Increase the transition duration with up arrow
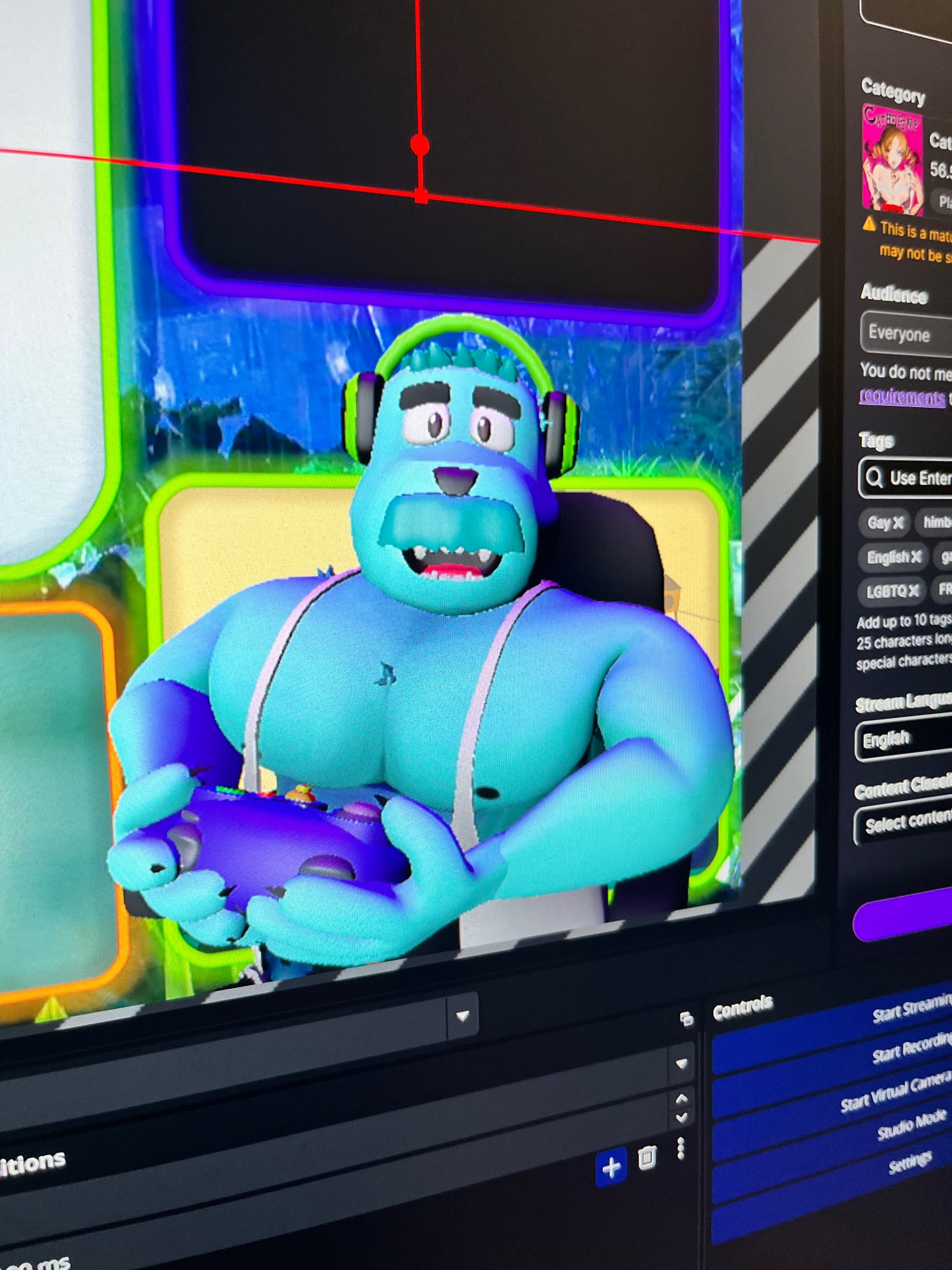Image resolution: width=952 pixels, height=1270 pixels. coord(682,1099)
